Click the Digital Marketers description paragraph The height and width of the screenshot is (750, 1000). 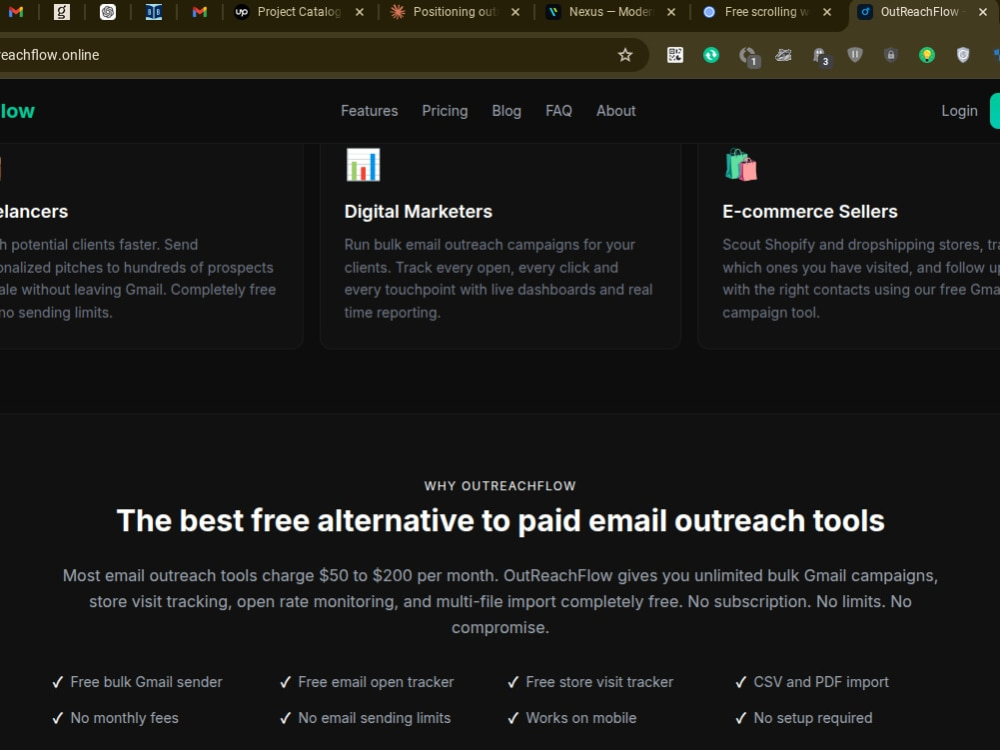click(499, 279)
